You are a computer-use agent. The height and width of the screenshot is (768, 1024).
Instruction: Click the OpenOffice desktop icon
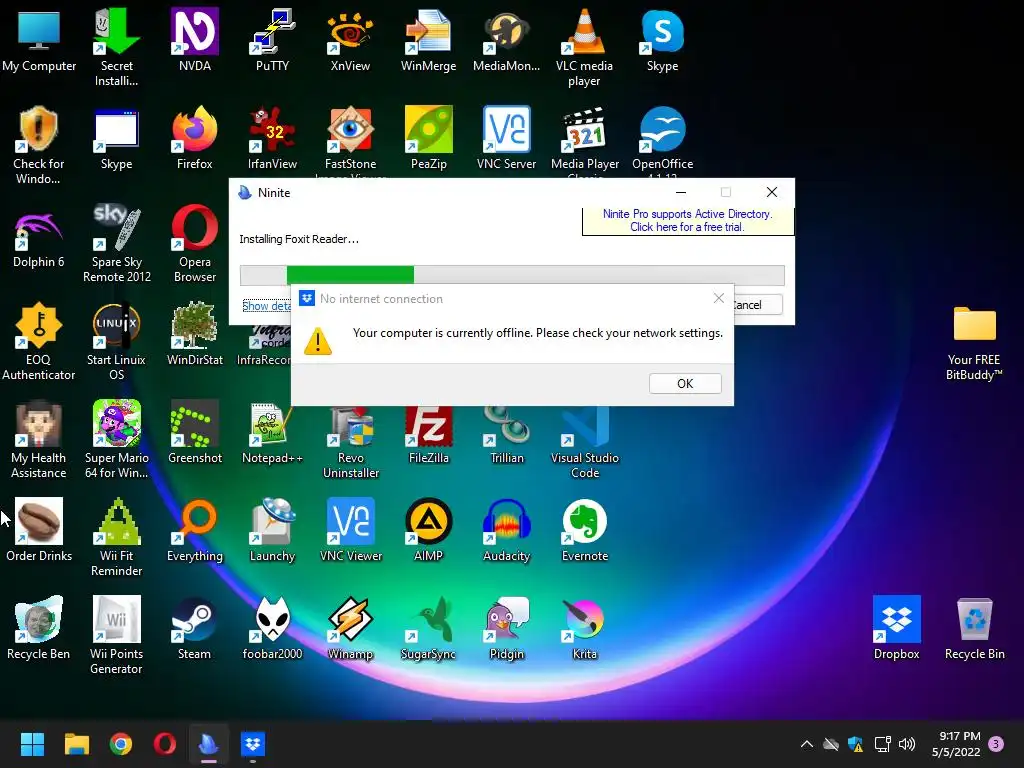coord(662,138)
